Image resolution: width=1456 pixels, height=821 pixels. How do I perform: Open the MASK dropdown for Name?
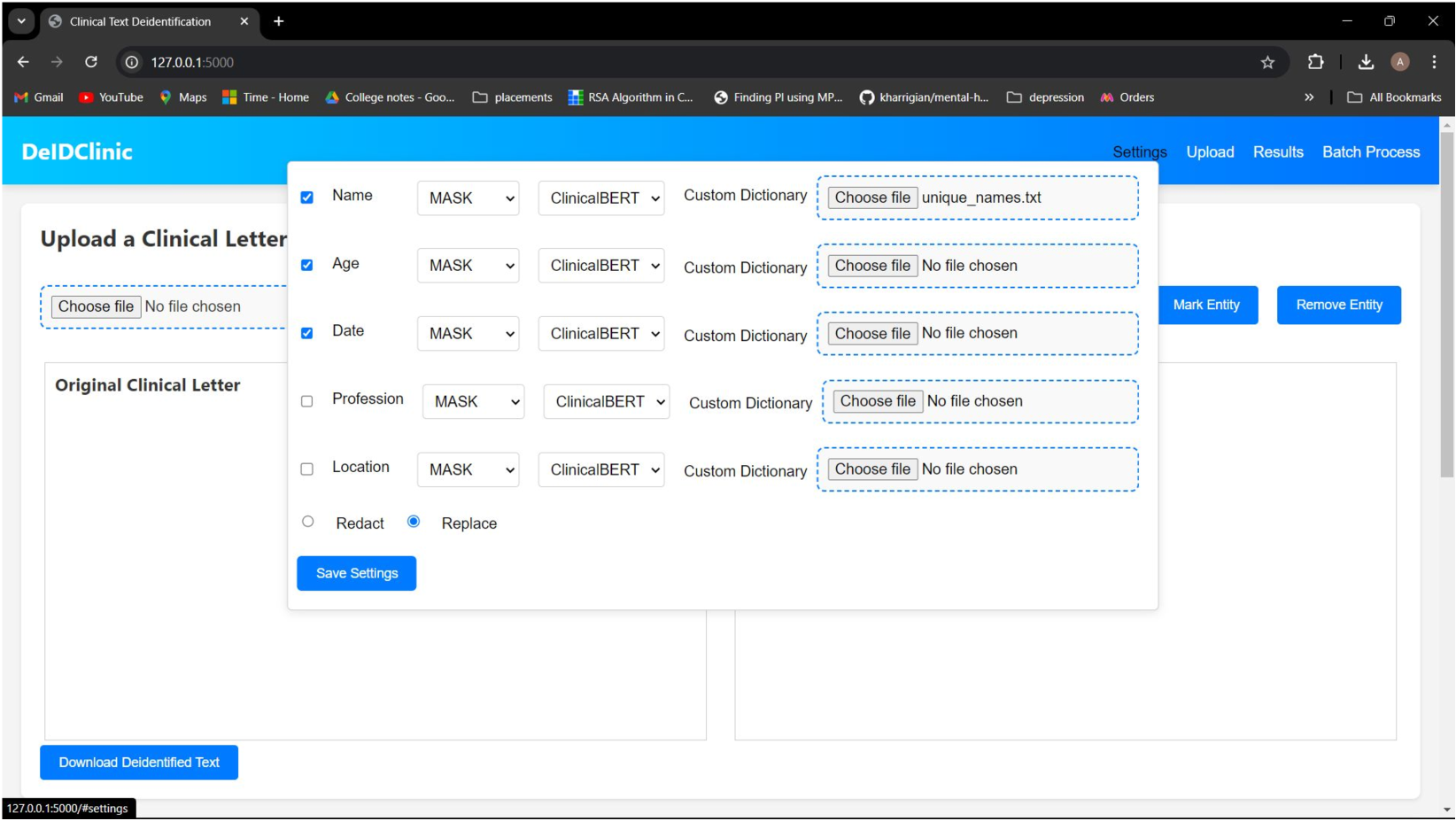[468, 198]
